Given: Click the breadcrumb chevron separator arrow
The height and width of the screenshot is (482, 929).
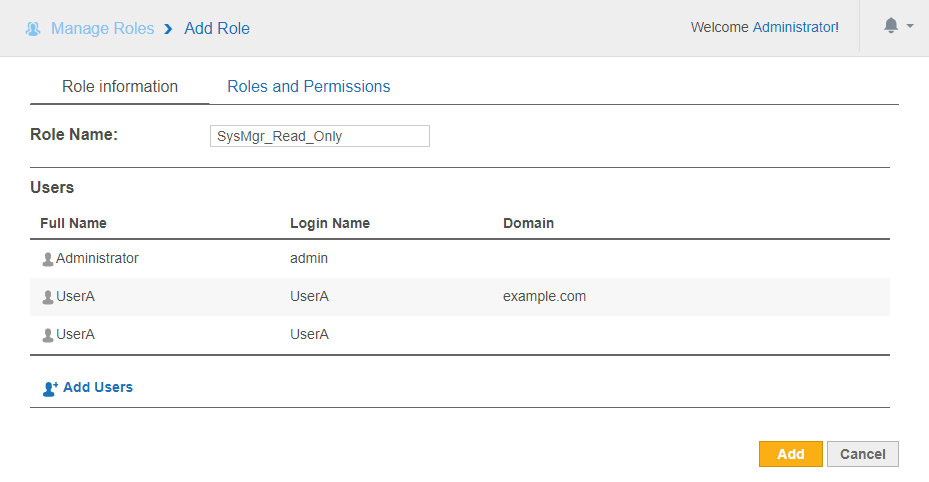Looking at the screenshot, I should [x=169, y=28].
